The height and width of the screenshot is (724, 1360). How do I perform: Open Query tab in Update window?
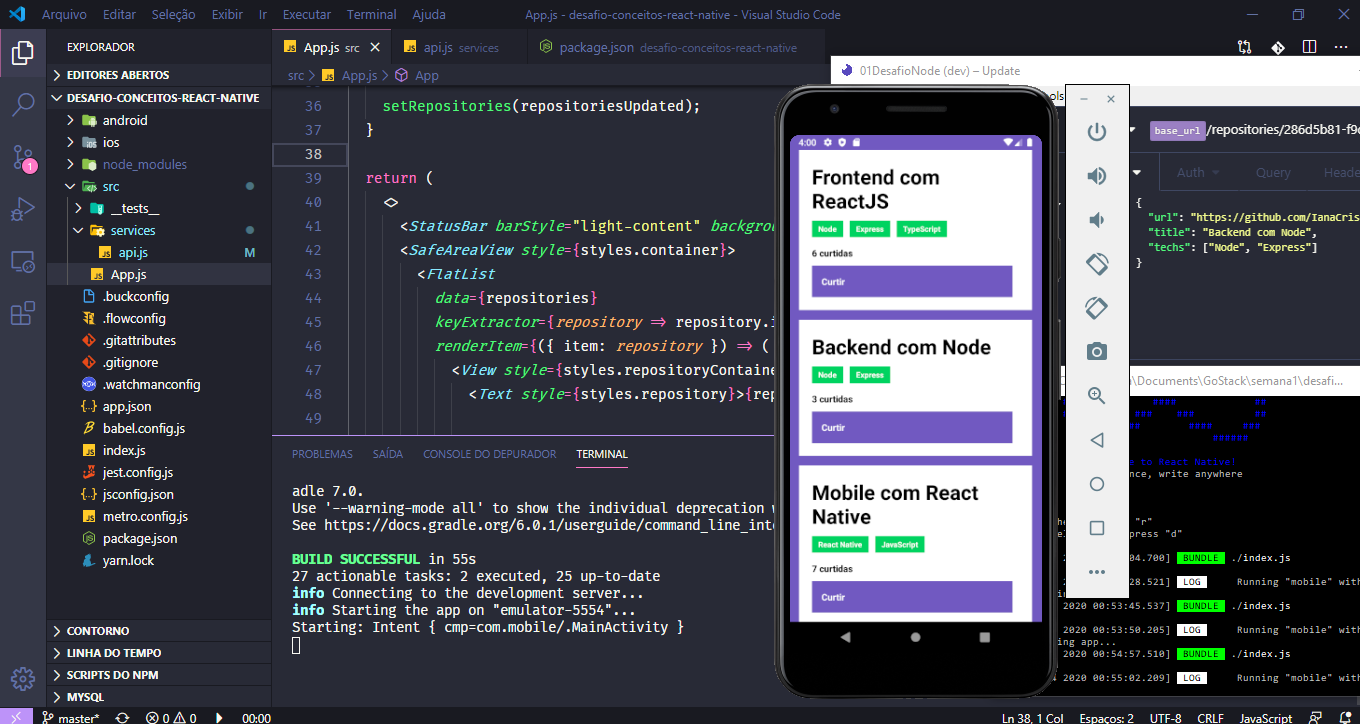[1273, 172]
